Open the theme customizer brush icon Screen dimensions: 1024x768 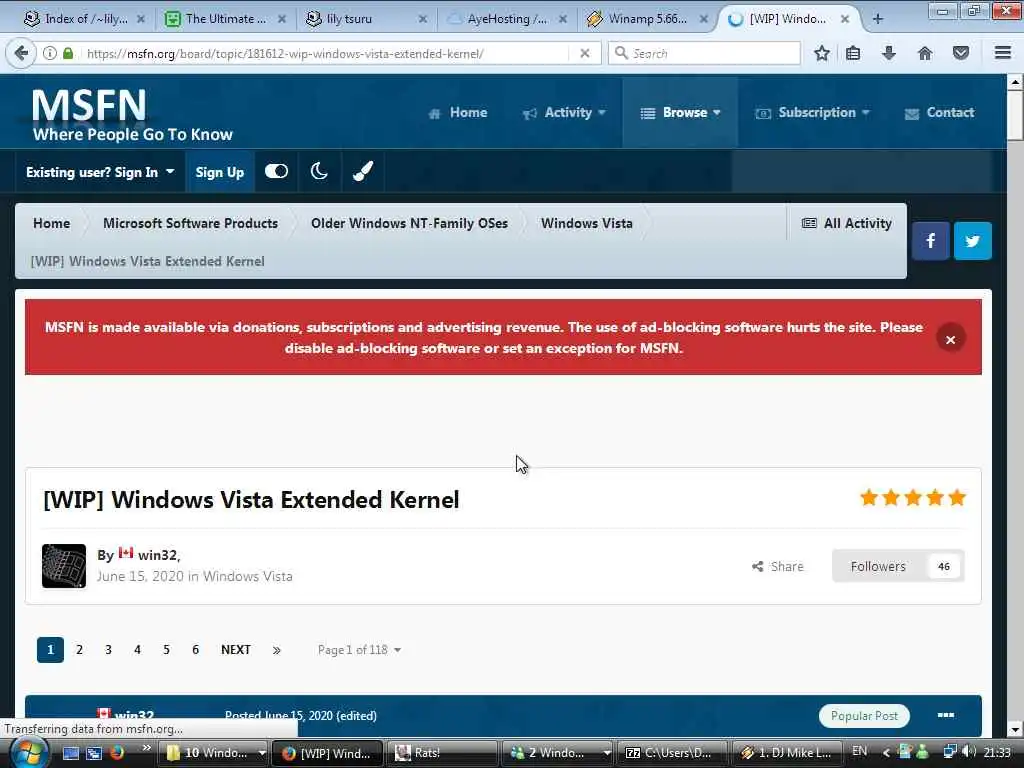coord(362,171)
